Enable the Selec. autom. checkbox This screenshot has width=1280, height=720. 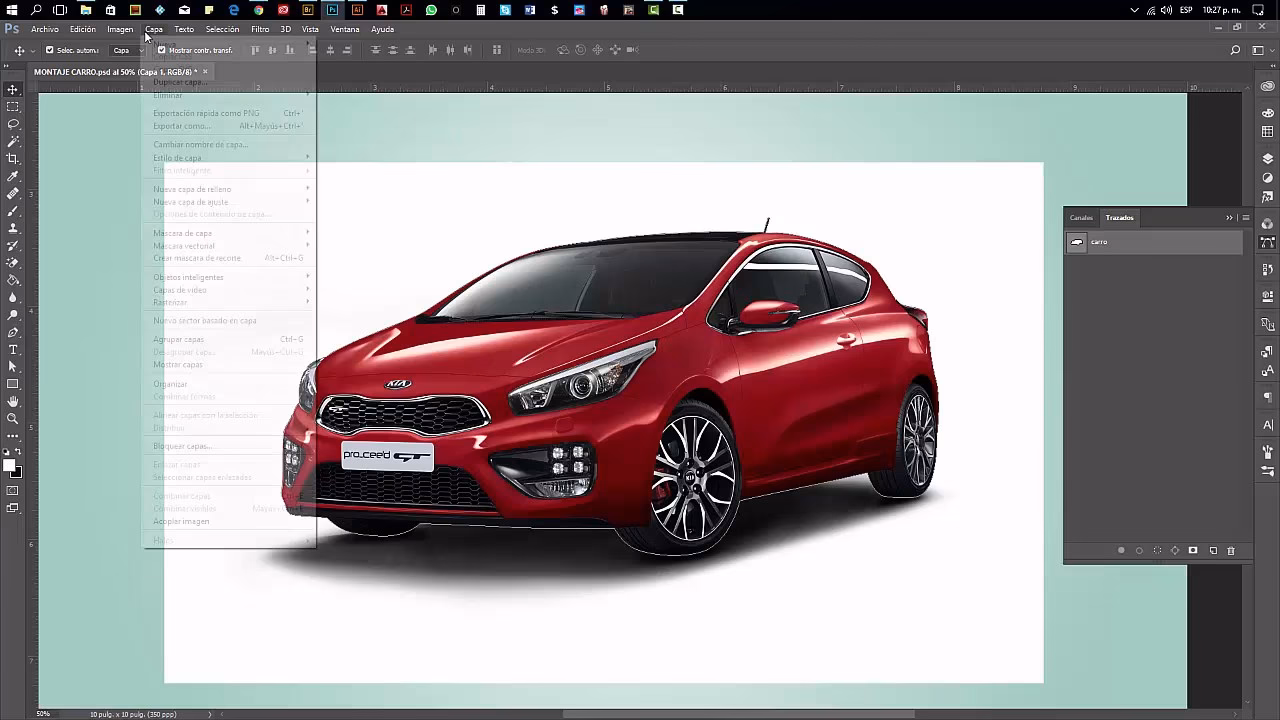[49, 49]
